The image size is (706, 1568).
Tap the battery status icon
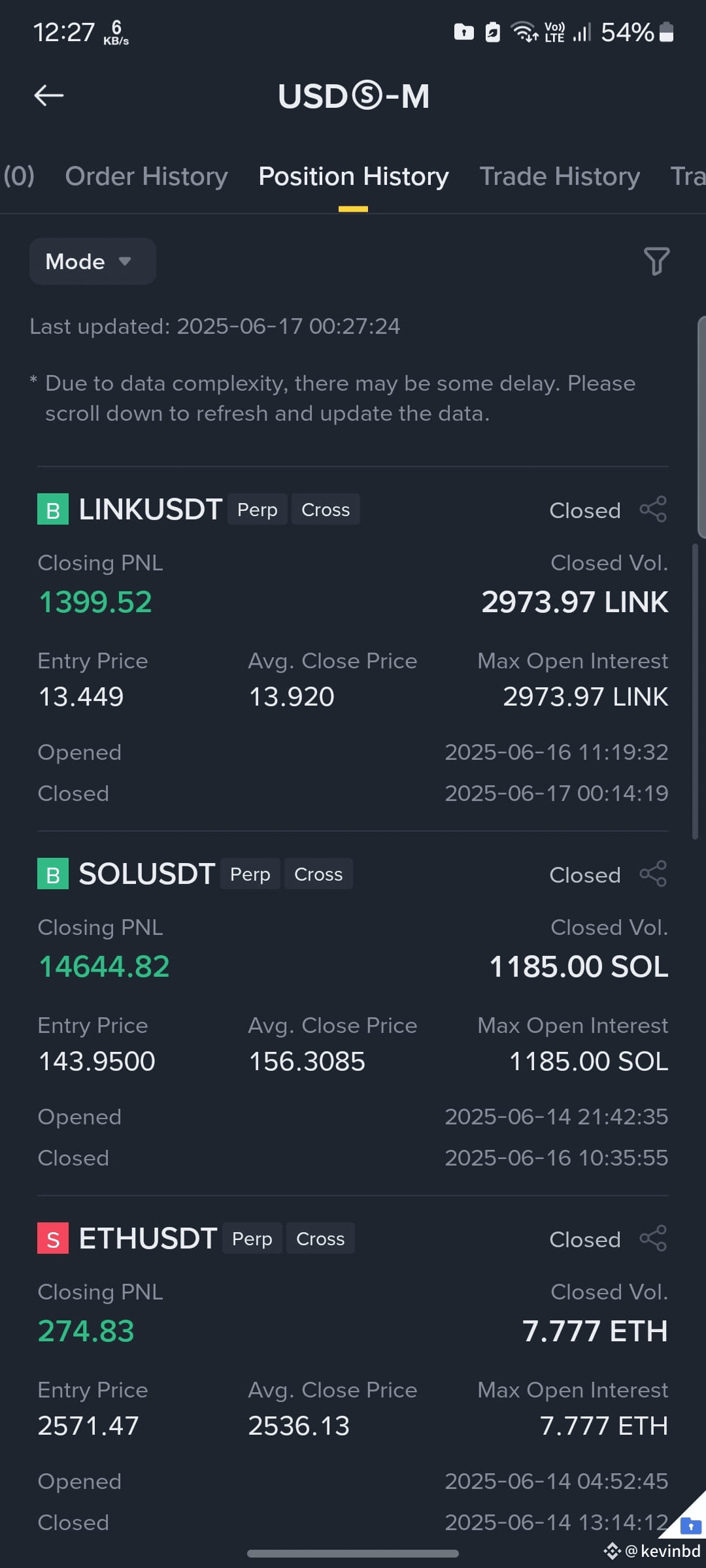(666, 32)
